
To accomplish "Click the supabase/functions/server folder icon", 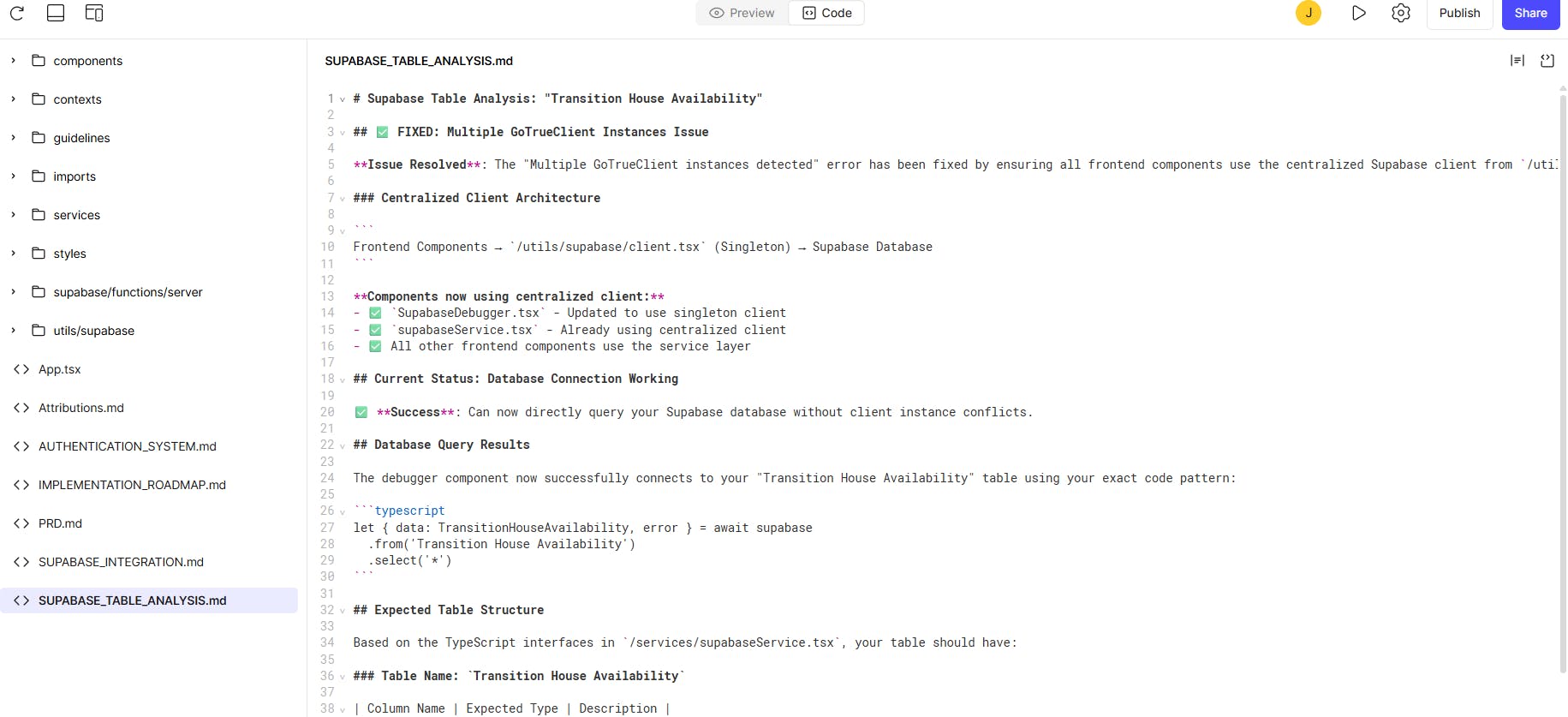I will pyautogui.click(x=39, y=292).
